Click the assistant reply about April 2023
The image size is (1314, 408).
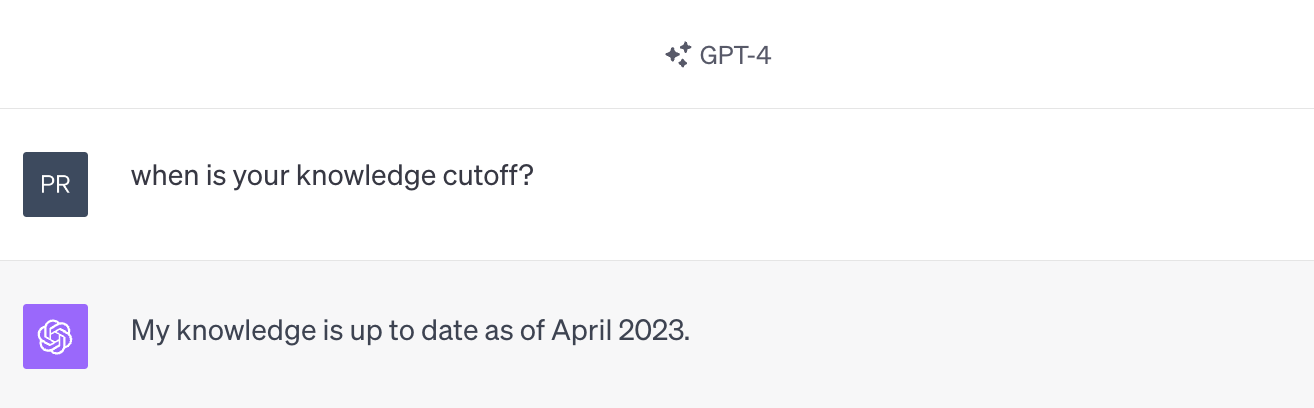coord(410,330)
